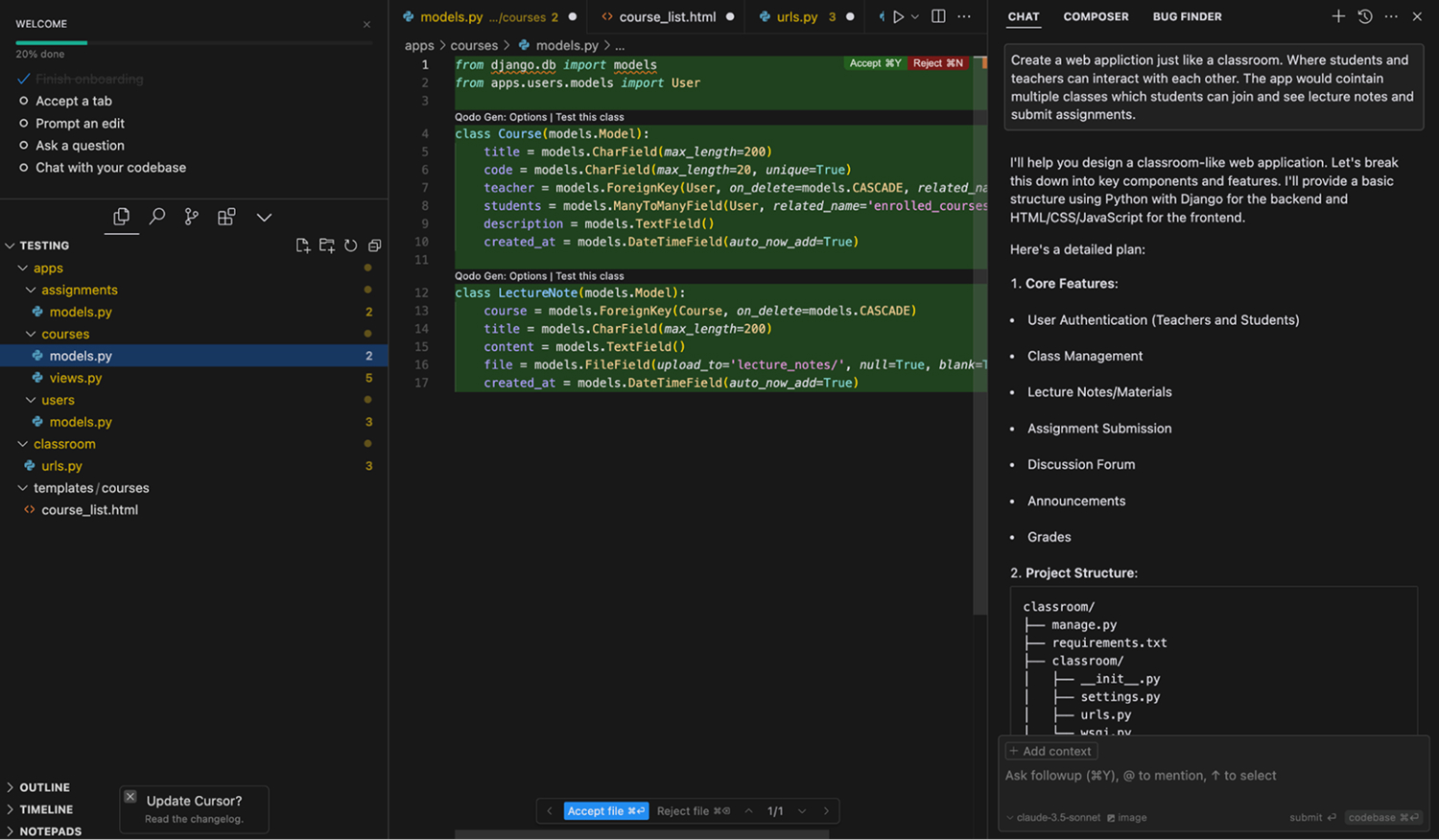The width and height of the screenshot is (1439, 840).
Task: Show more sidebar views chevron
Action: point(264,218)
